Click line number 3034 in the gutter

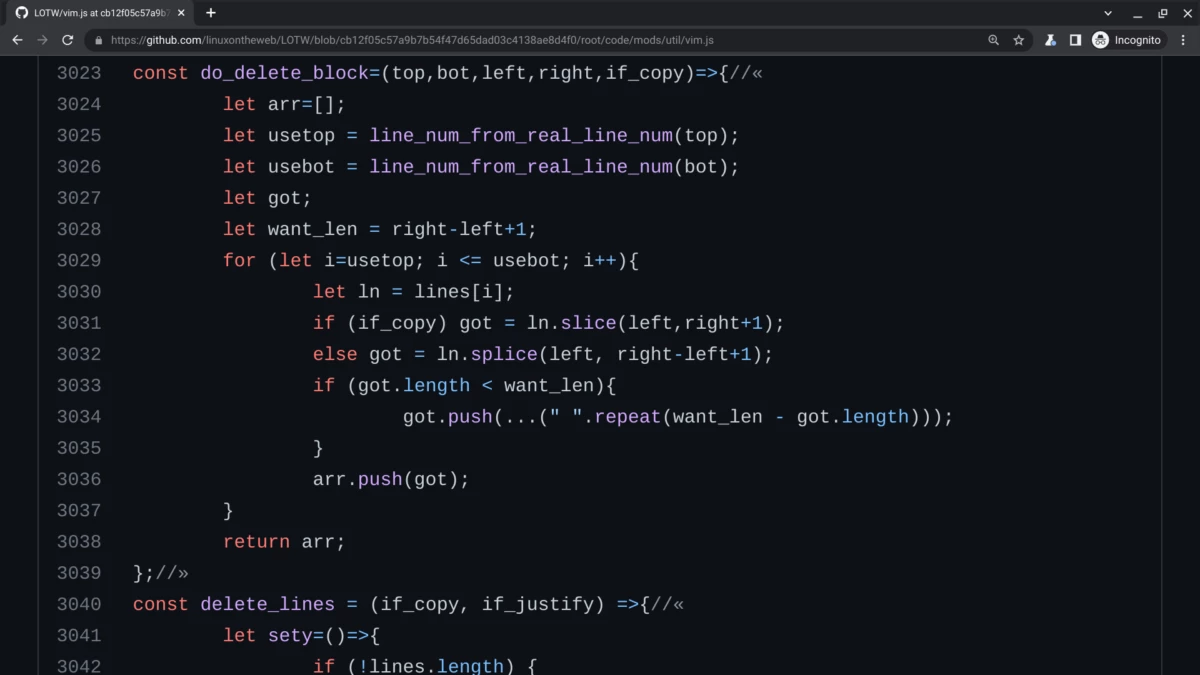coord(79,416)
